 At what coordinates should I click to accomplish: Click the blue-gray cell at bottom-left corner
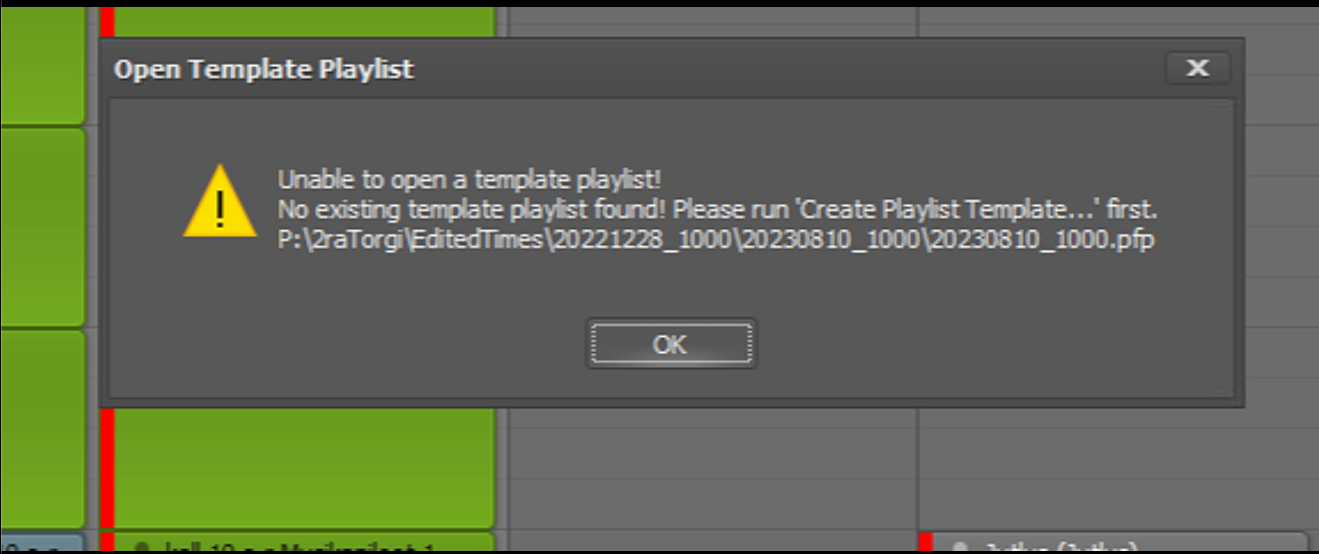coord(42,542)
